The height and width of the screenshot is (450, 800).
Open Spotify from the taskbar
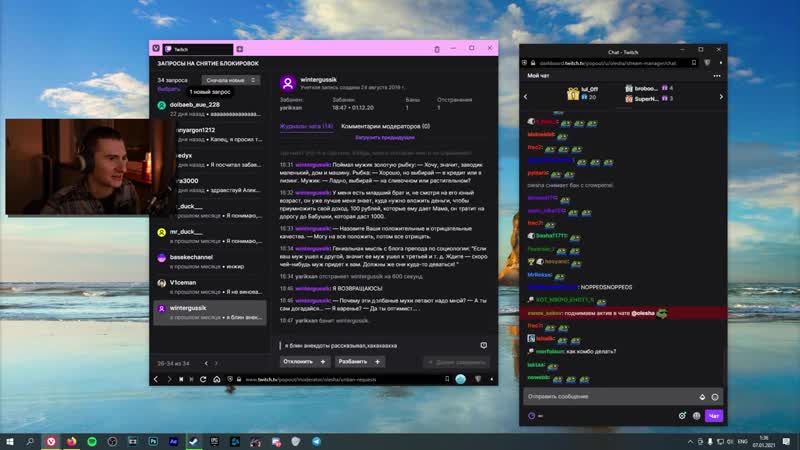(x=92, y=441)
